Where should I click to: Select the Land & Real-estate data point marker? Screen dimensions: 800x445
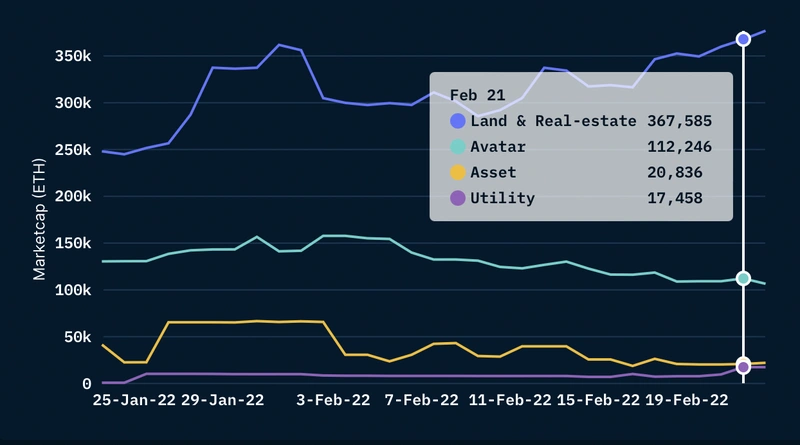(x=743, y=39)
